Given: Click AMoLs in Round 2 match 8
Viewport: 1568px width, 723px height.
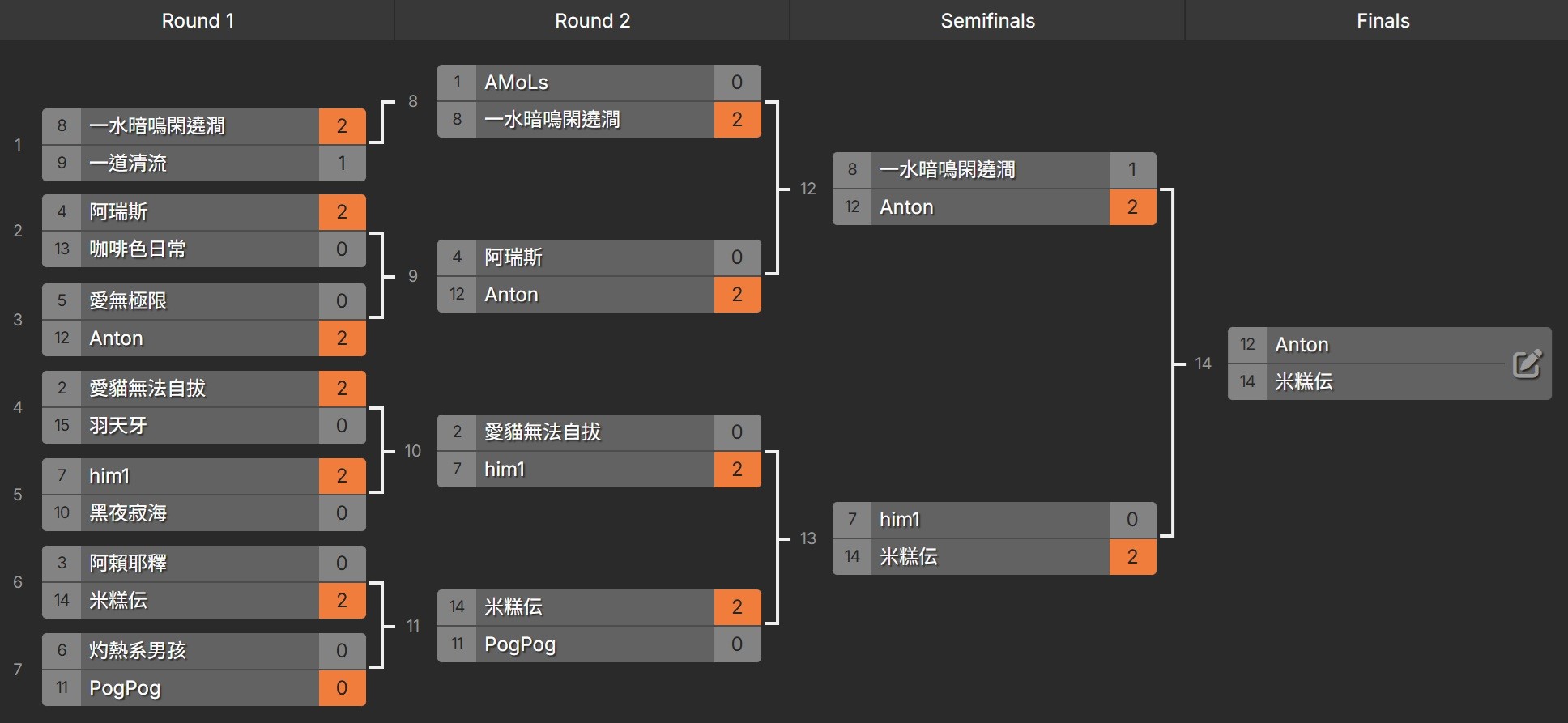Looking at the screenshot, I should tap(516, 83).
